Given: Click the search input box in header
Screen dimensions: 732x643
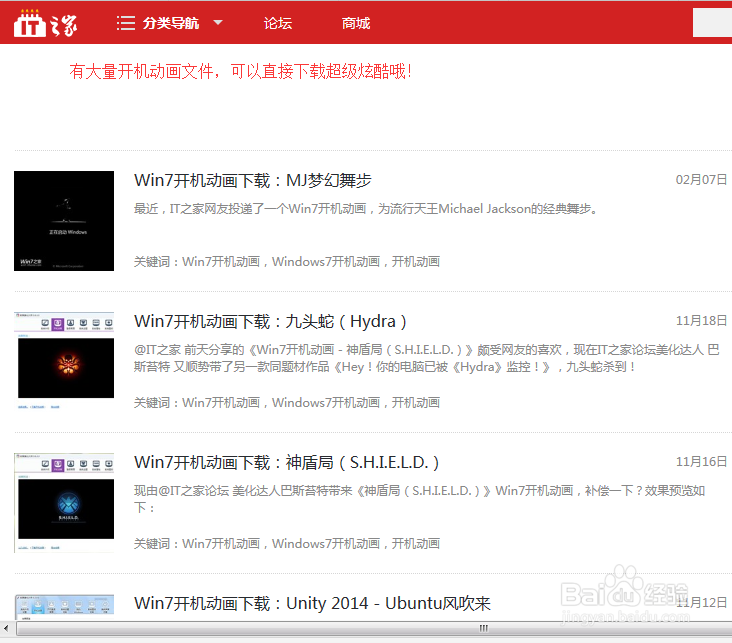Looking at the screenshot, I should pos(712,22).
